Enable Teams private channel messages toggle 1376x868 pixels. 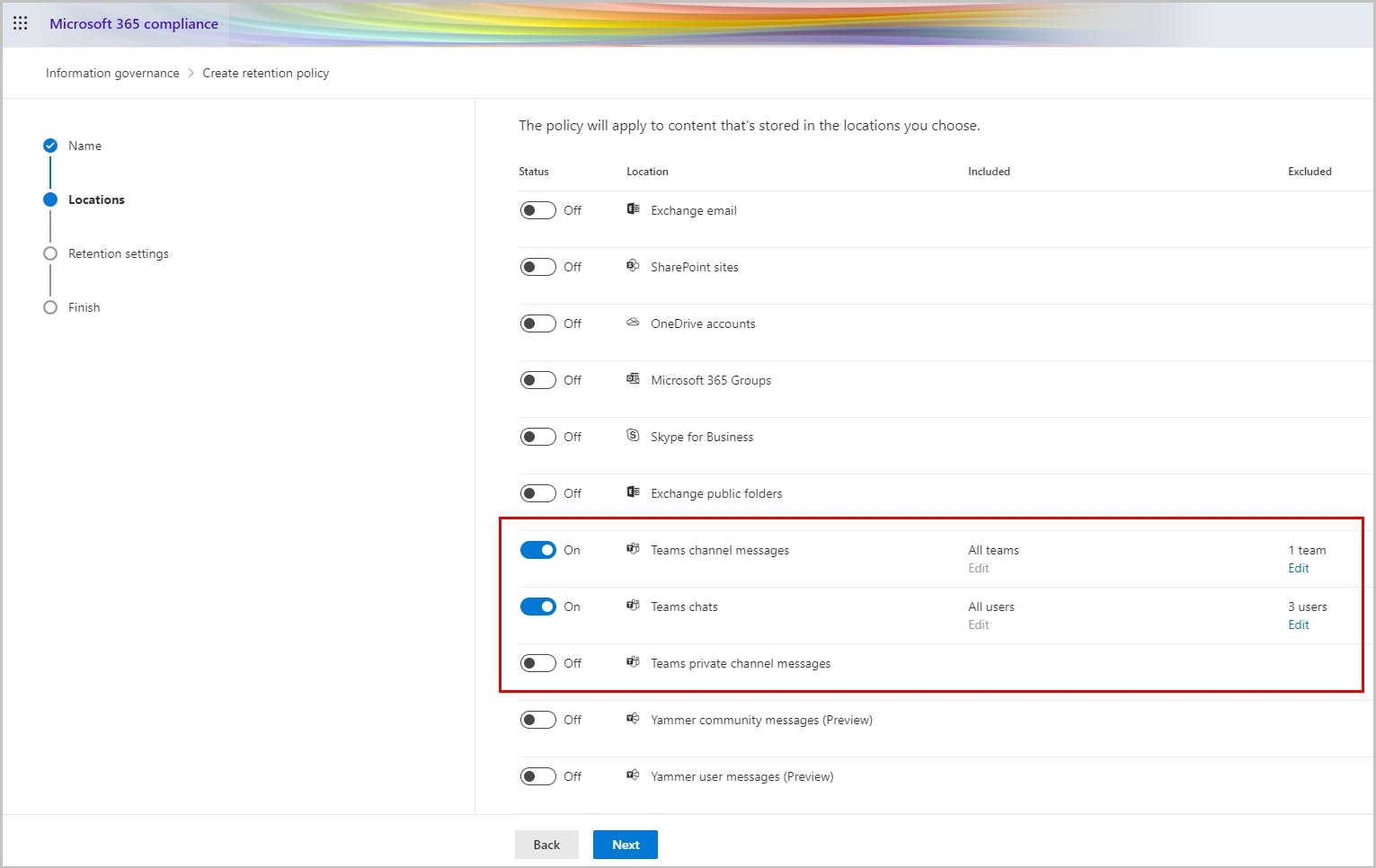pyautogui.click(x=537, y=663)
